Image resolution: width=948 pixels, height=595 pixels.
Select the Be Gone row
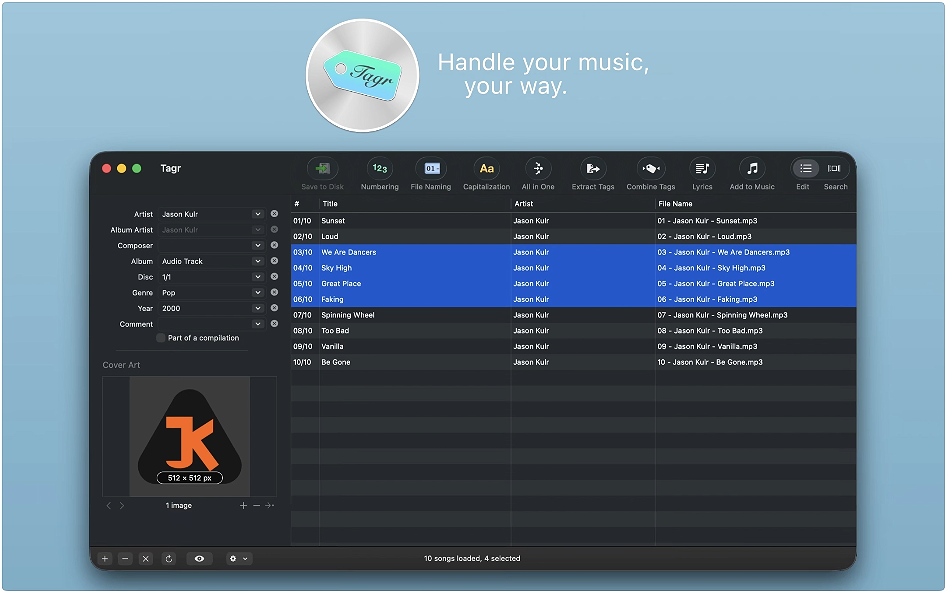(573, 362)
